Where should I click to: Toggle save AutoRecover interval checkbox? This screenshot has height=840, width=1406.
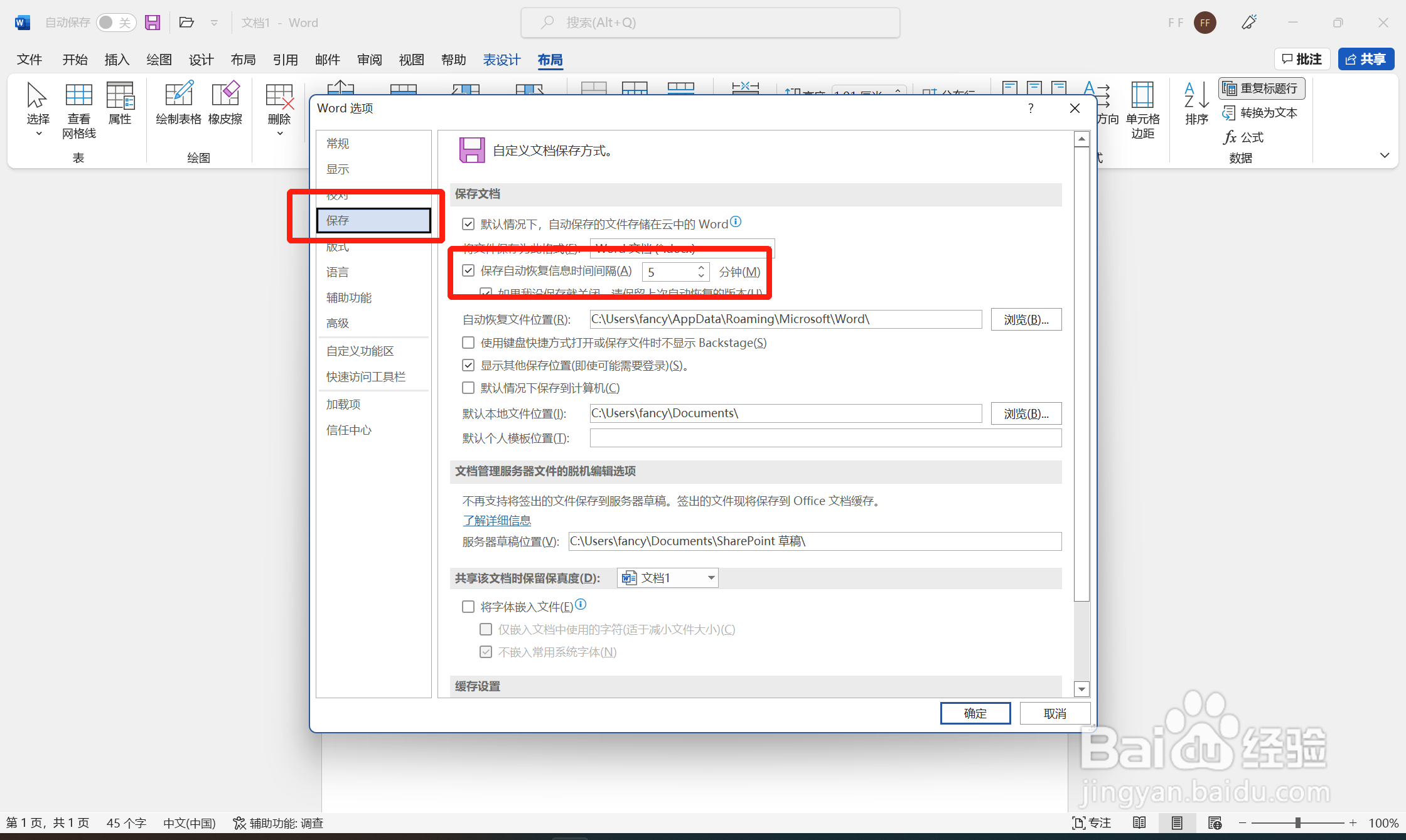pos(468,271)
